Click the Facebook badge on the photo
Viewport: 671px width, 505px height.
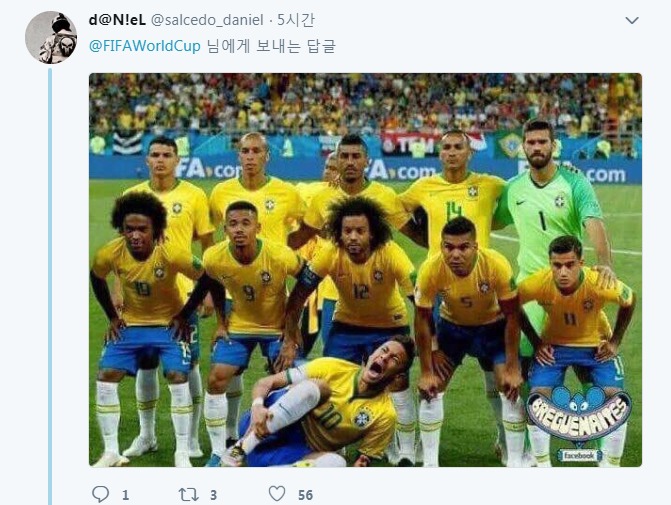coord(579,455)
